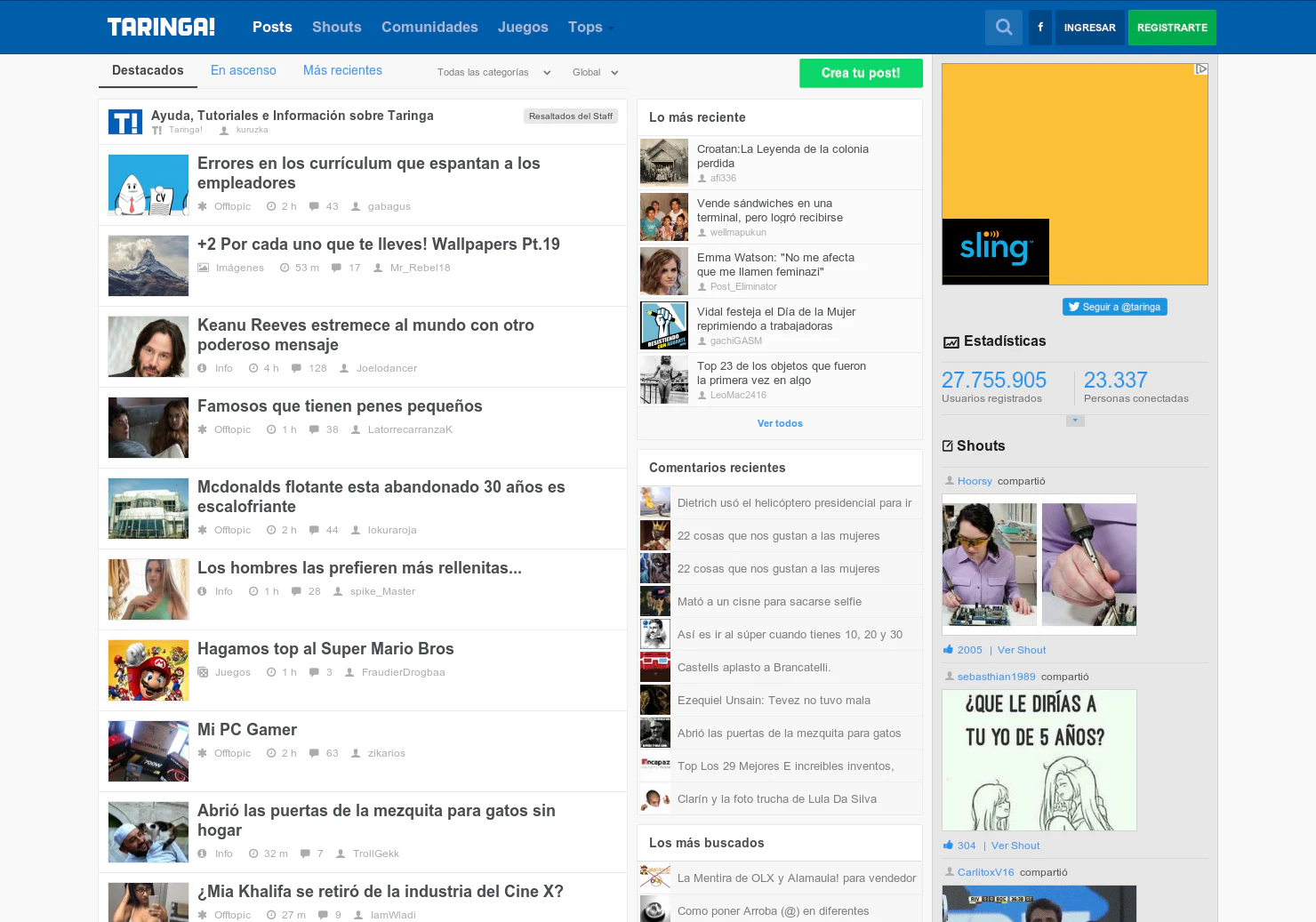Open Hagamos top al Super Mario Bros post
Screen dimensions: 1316x922
pyautogui.click(x=325, y=649)
